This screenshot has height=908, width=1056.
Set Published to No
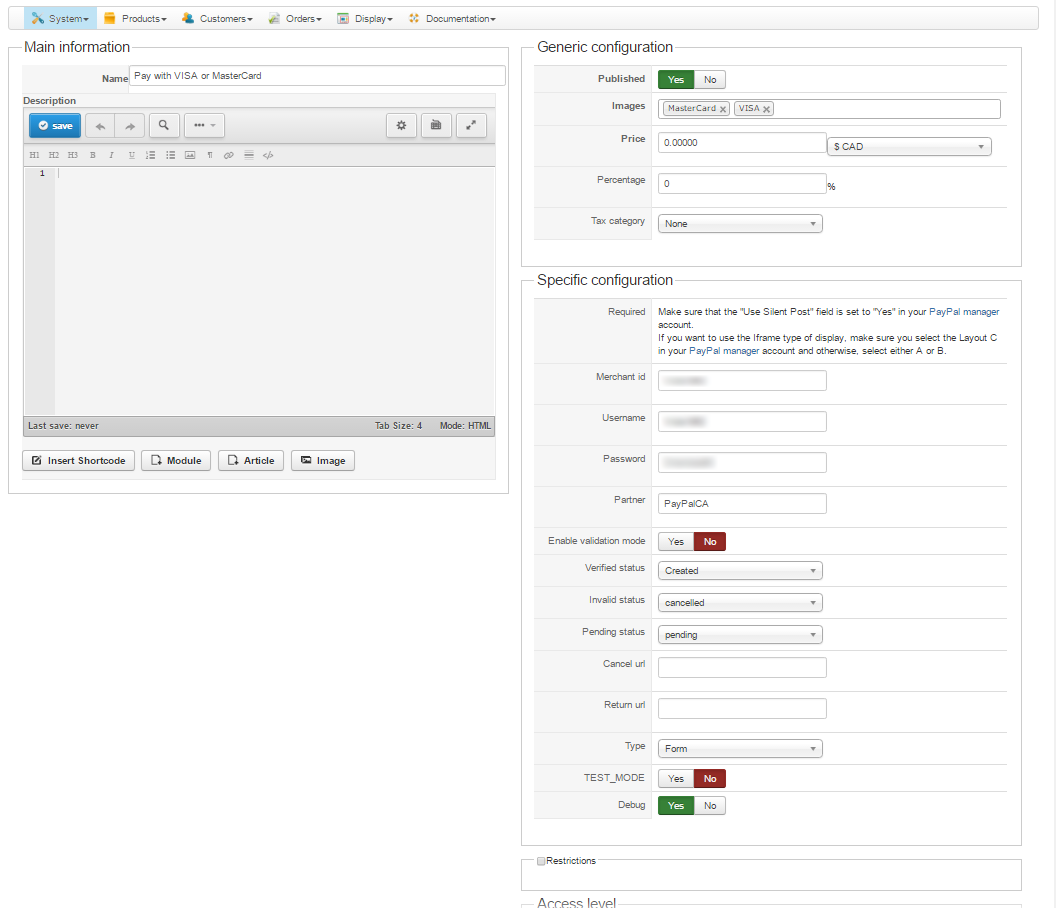coord(710,80)
